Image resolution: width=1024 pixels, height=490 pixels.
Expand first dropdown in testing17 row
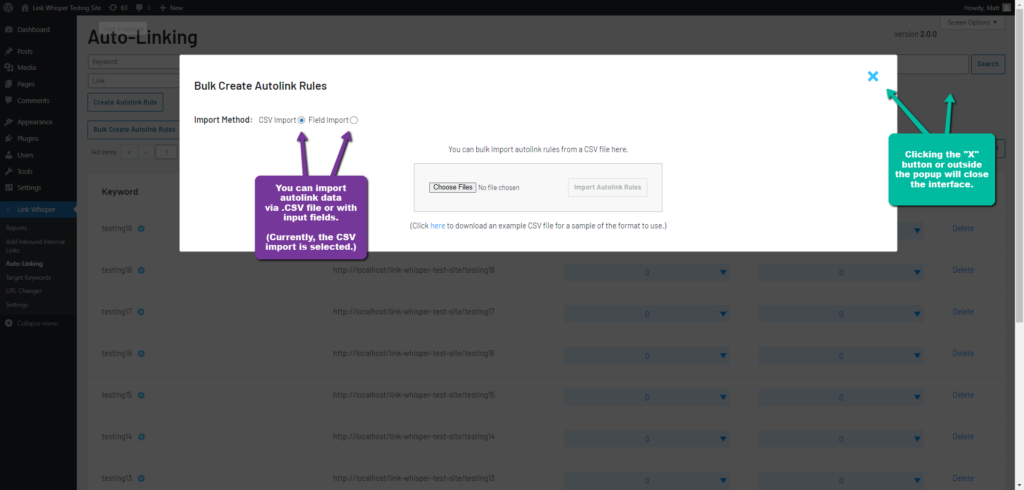pos(647,314)
